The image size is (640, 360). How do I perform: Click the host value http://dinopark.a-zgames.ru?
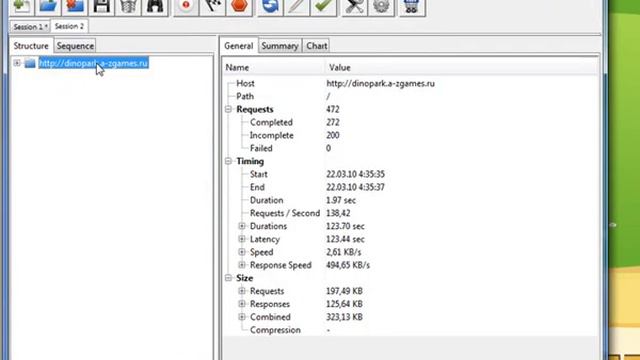coord(380,83)
